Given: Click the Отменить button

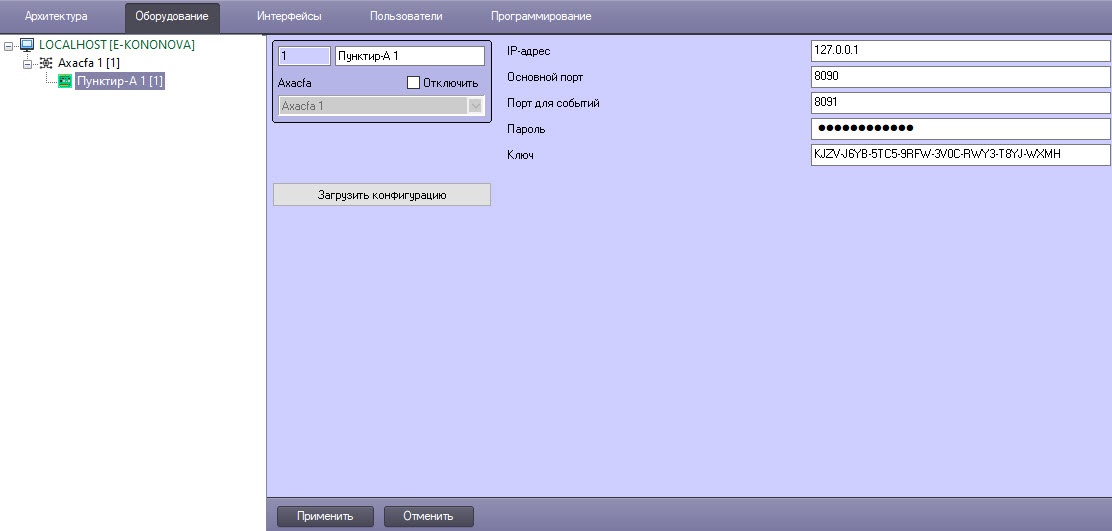Looking at the screenshot, I should [428, 516].
